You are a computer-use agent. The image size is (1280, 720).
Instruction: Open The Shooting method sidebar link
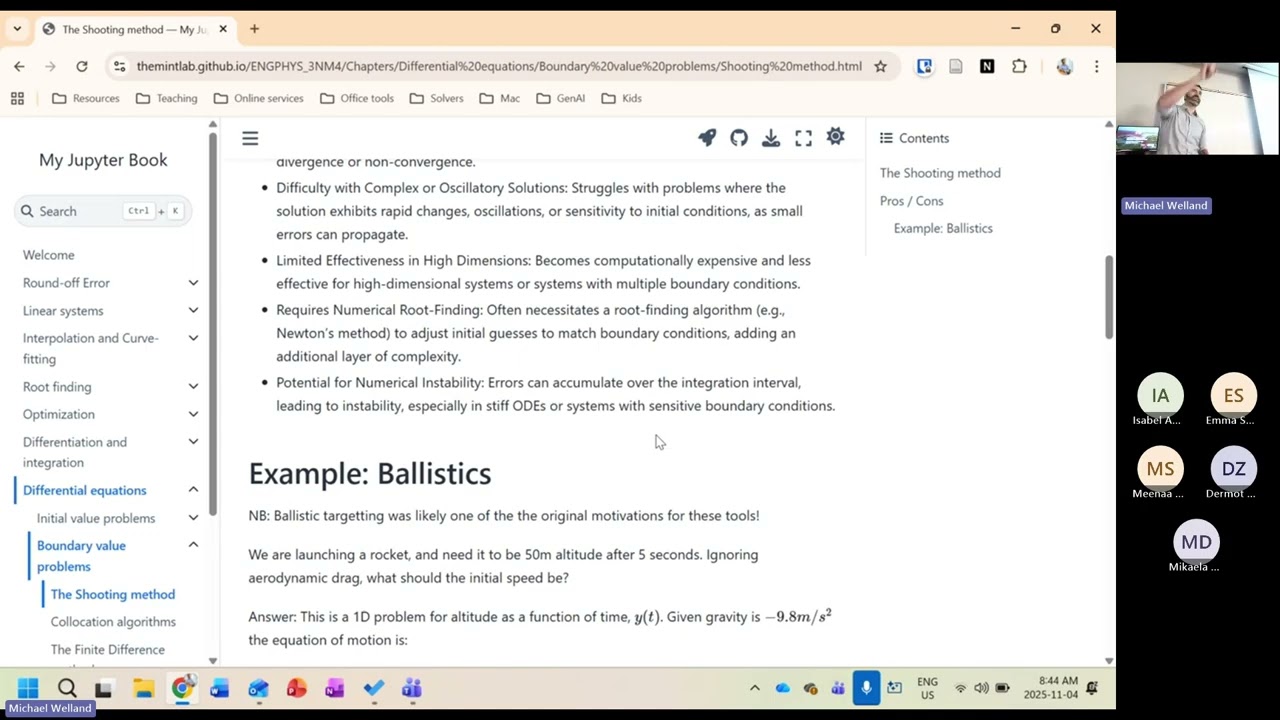pos(112,594)
